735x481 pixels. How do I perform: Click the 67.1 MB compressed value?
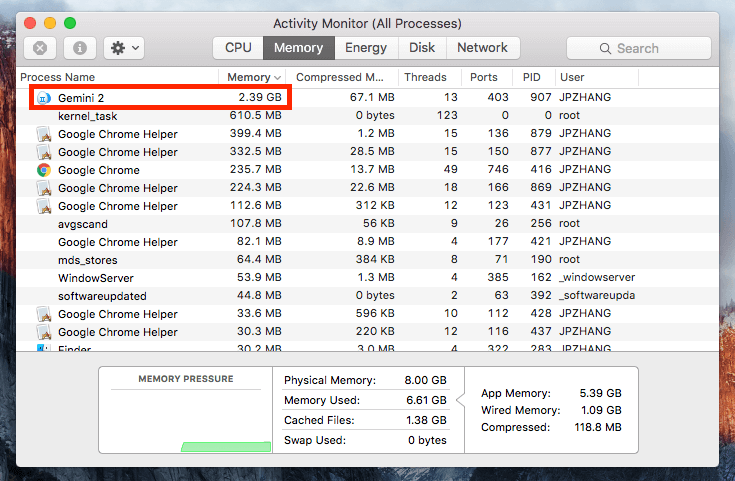click(372, 97)
